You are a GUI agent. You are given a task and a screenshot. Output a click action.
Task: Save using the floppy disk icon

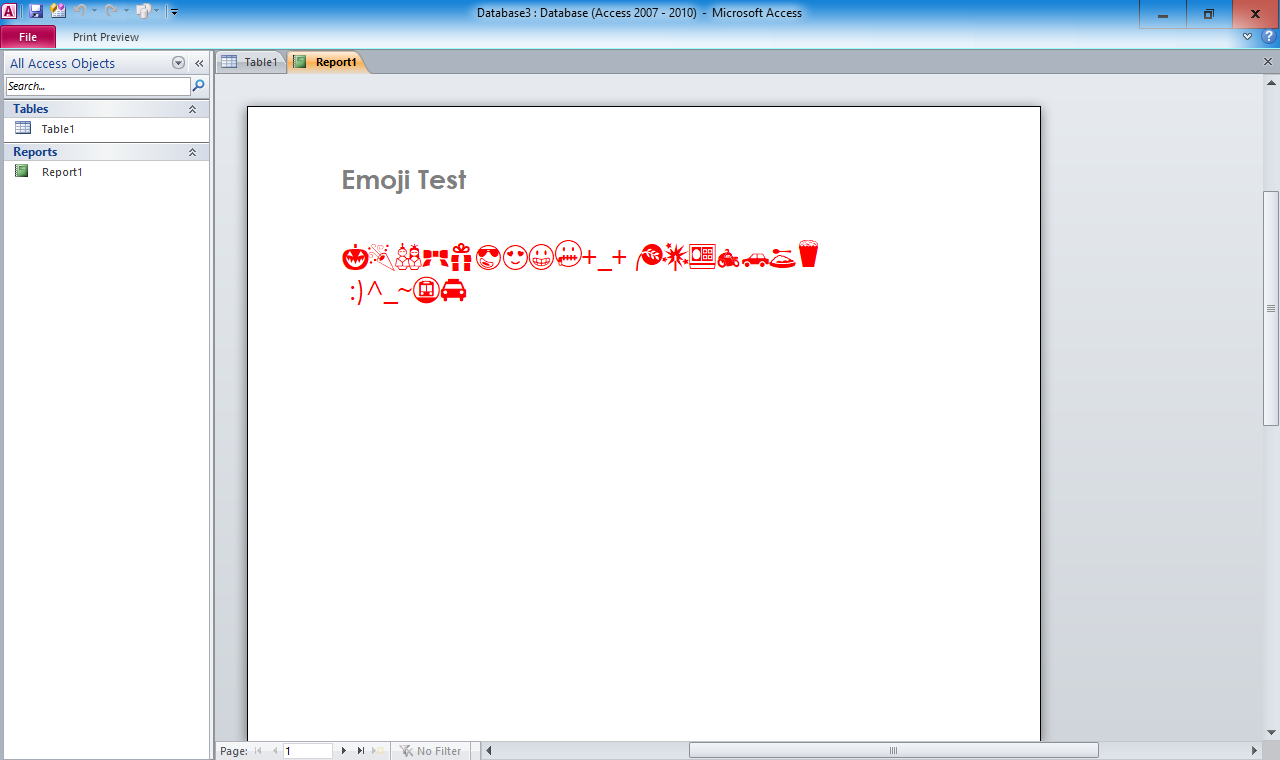36,11
